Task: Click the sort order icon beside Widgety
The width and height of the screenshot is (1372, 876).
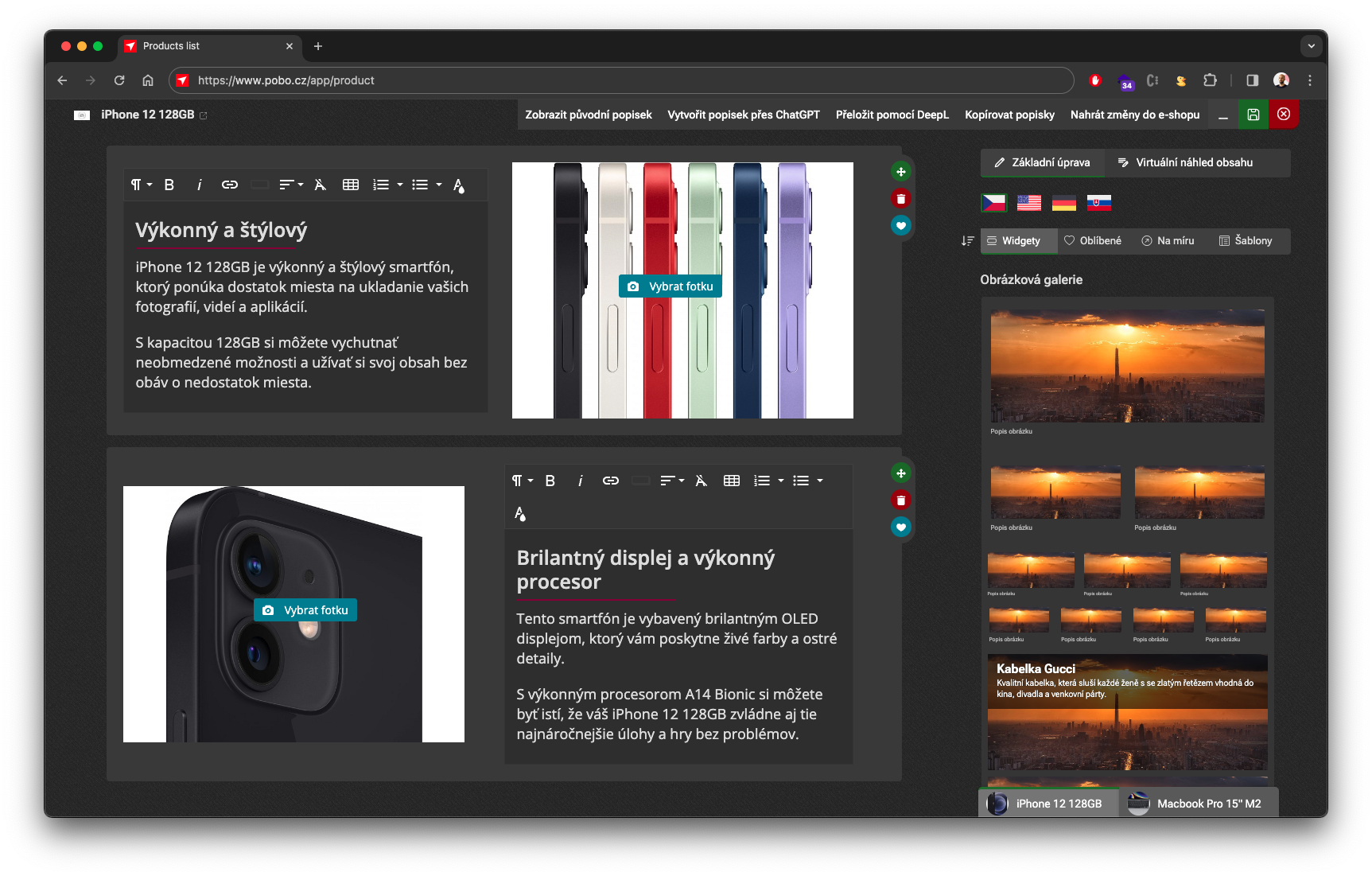Action: [x=967, y=240]
